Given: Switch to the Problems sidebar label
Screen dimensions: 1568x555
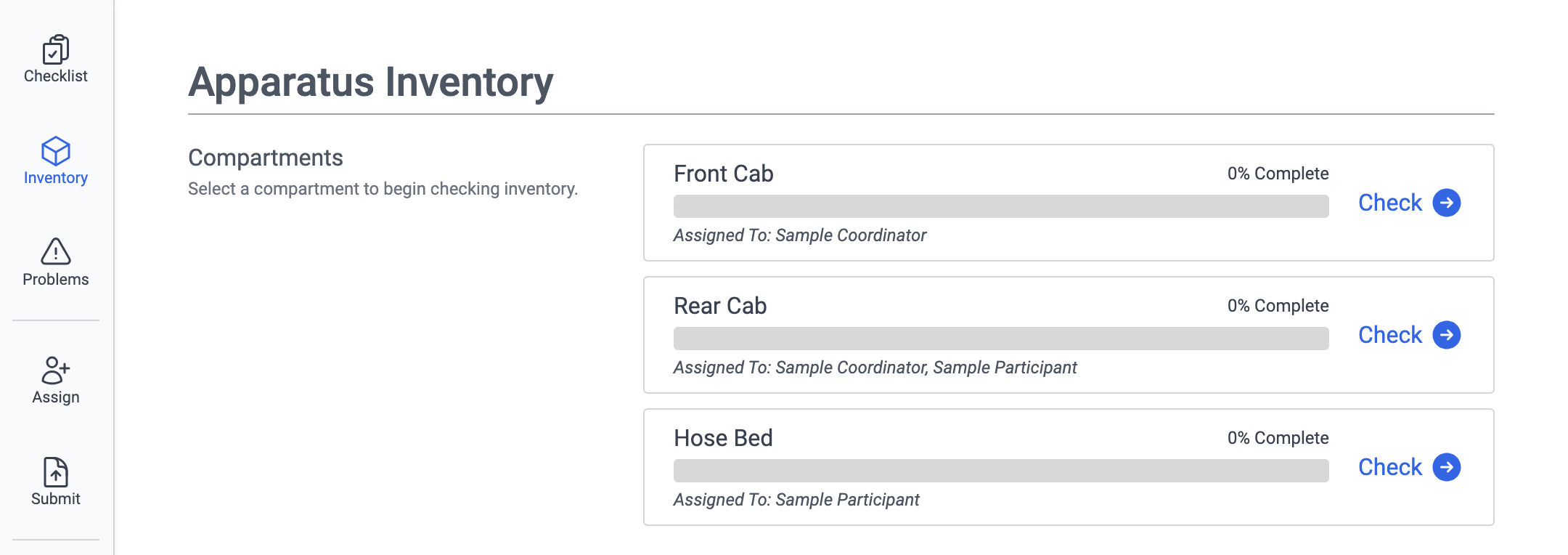Looking at the screenshot, I should coord(56,280).
